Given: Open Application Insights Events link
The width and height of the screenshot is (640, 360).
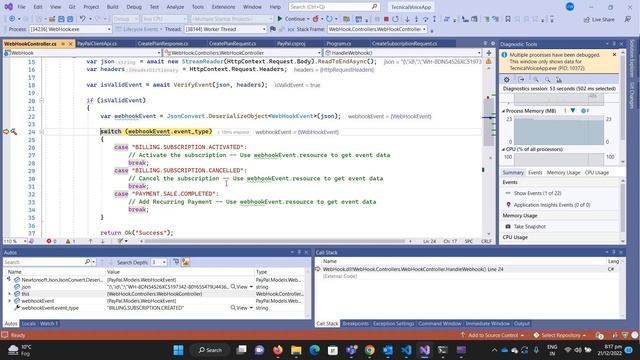Looking at the screenshot, I should (x=552, y=205).
